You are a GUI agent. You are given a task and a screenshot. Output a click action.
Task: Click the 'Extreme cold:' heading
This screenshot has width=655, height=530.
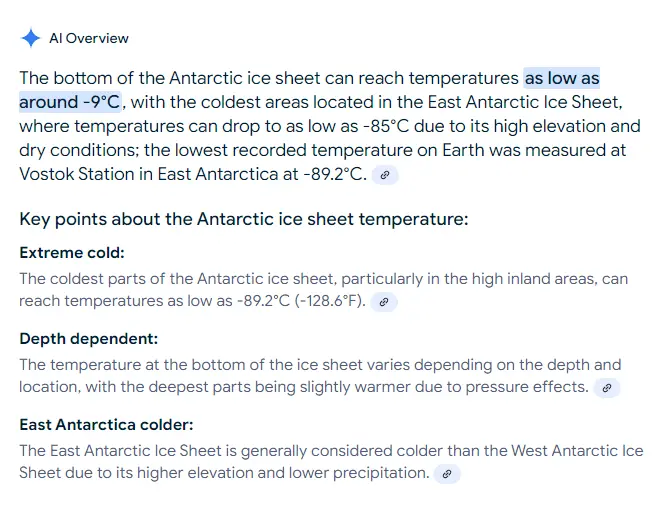coord(72,253)
